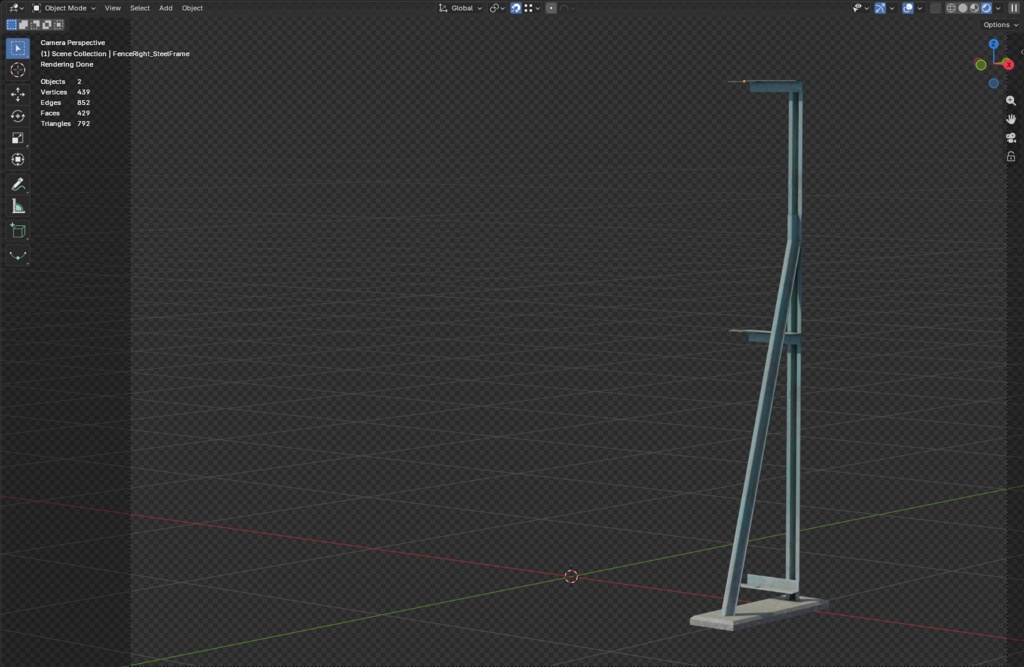
Task: Open the editor type dropdown
Action: (16, 8)
